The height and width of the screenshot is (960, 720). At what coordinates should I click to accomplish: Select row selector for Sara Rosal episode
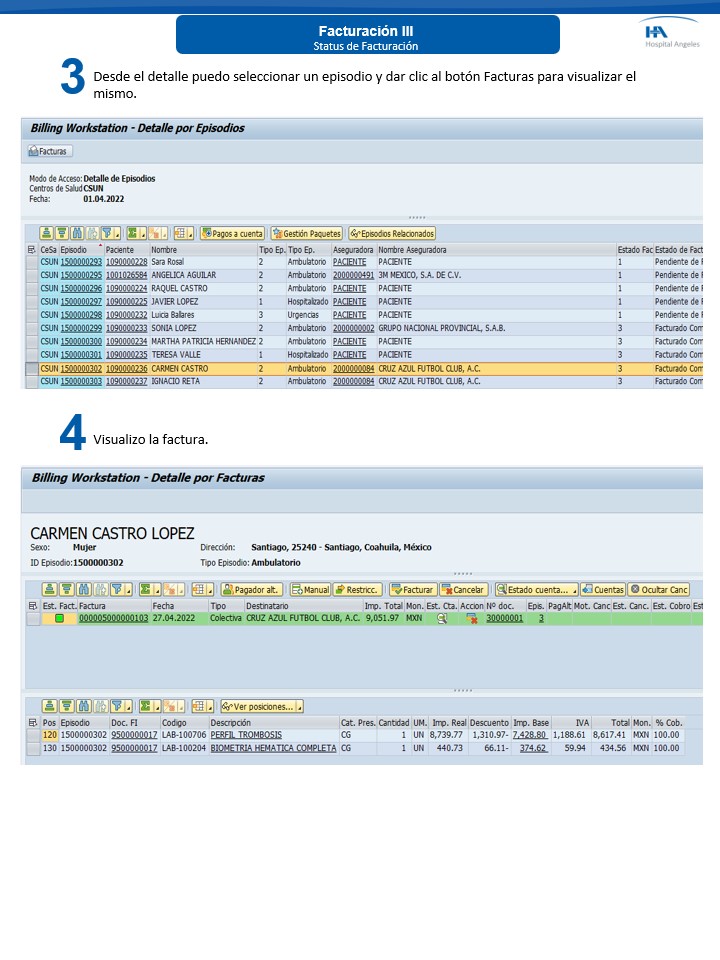pos(32,262)
